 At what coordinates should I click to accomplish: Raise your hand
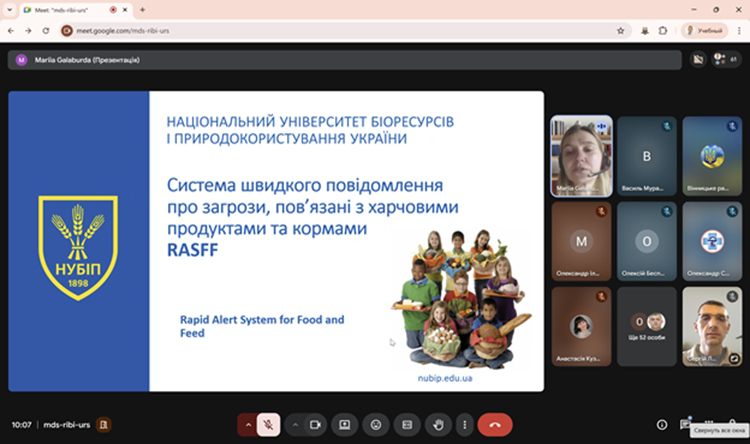tap(438, 425)
